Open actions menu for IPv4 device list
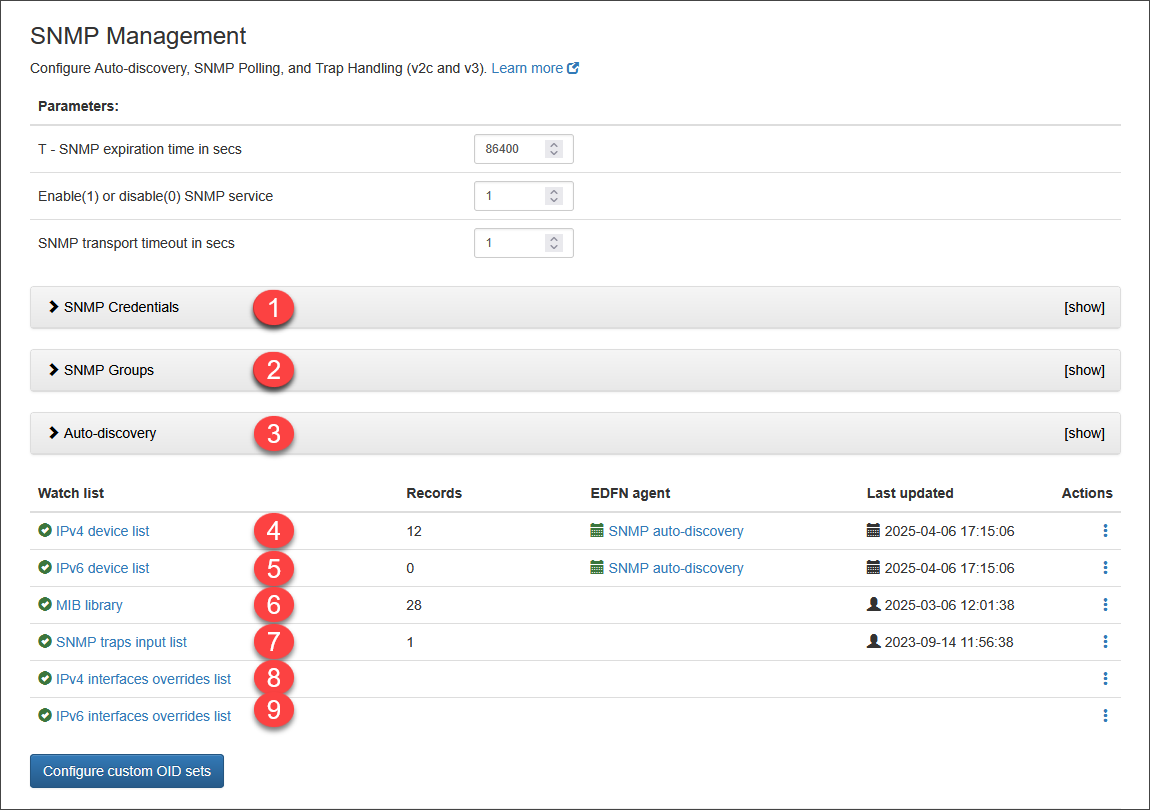Image resolution: width=1150 pixels, height=810 pixels. [x=1105, y=531]
